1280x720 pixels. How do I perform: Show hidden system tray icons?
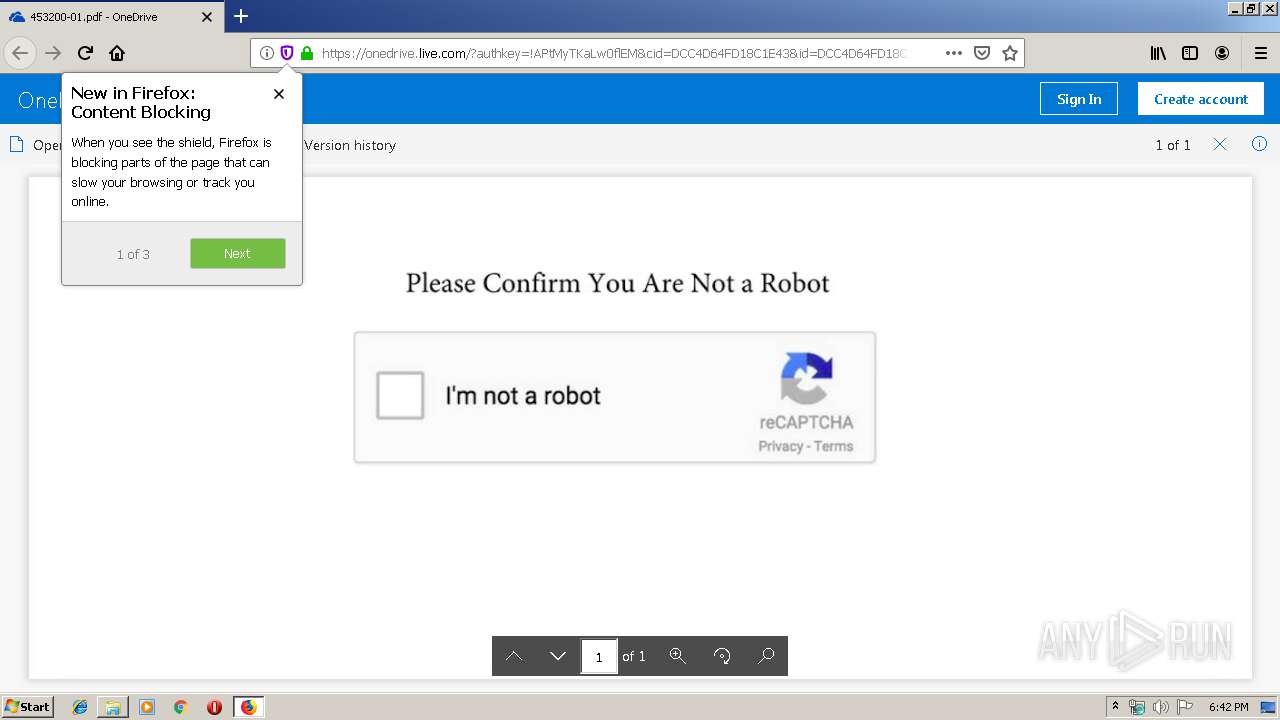pos(1115,707)
